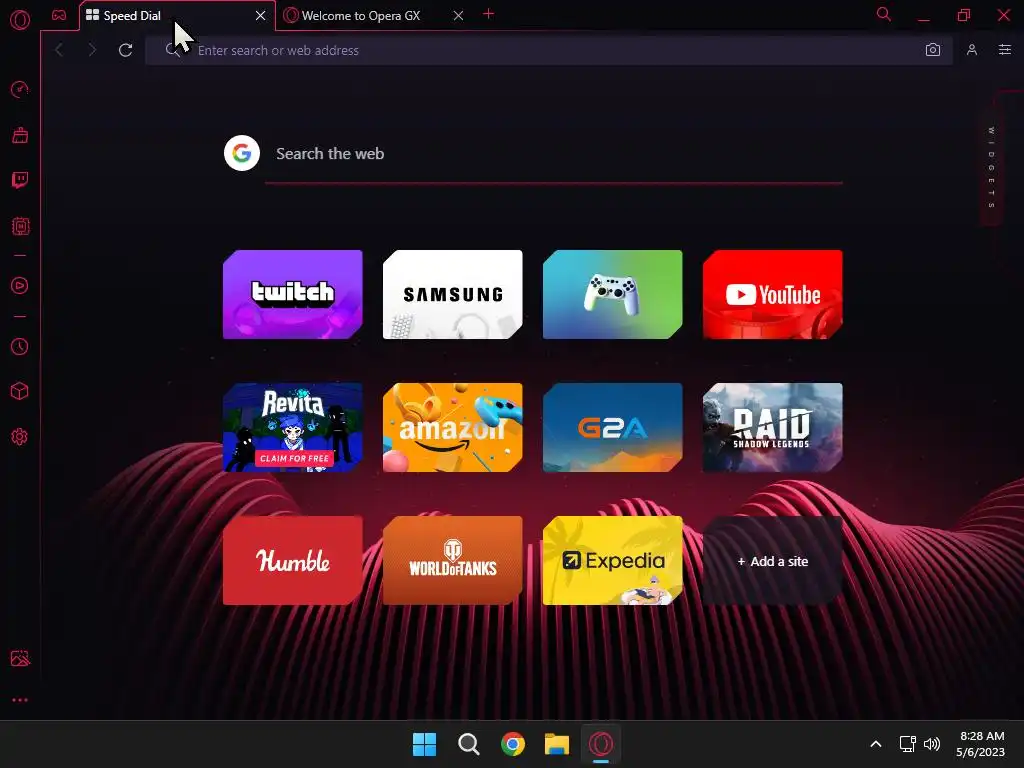Screen dimensions: 1024x768
Task: Go forward with the forward arrow
Action: 91,50
